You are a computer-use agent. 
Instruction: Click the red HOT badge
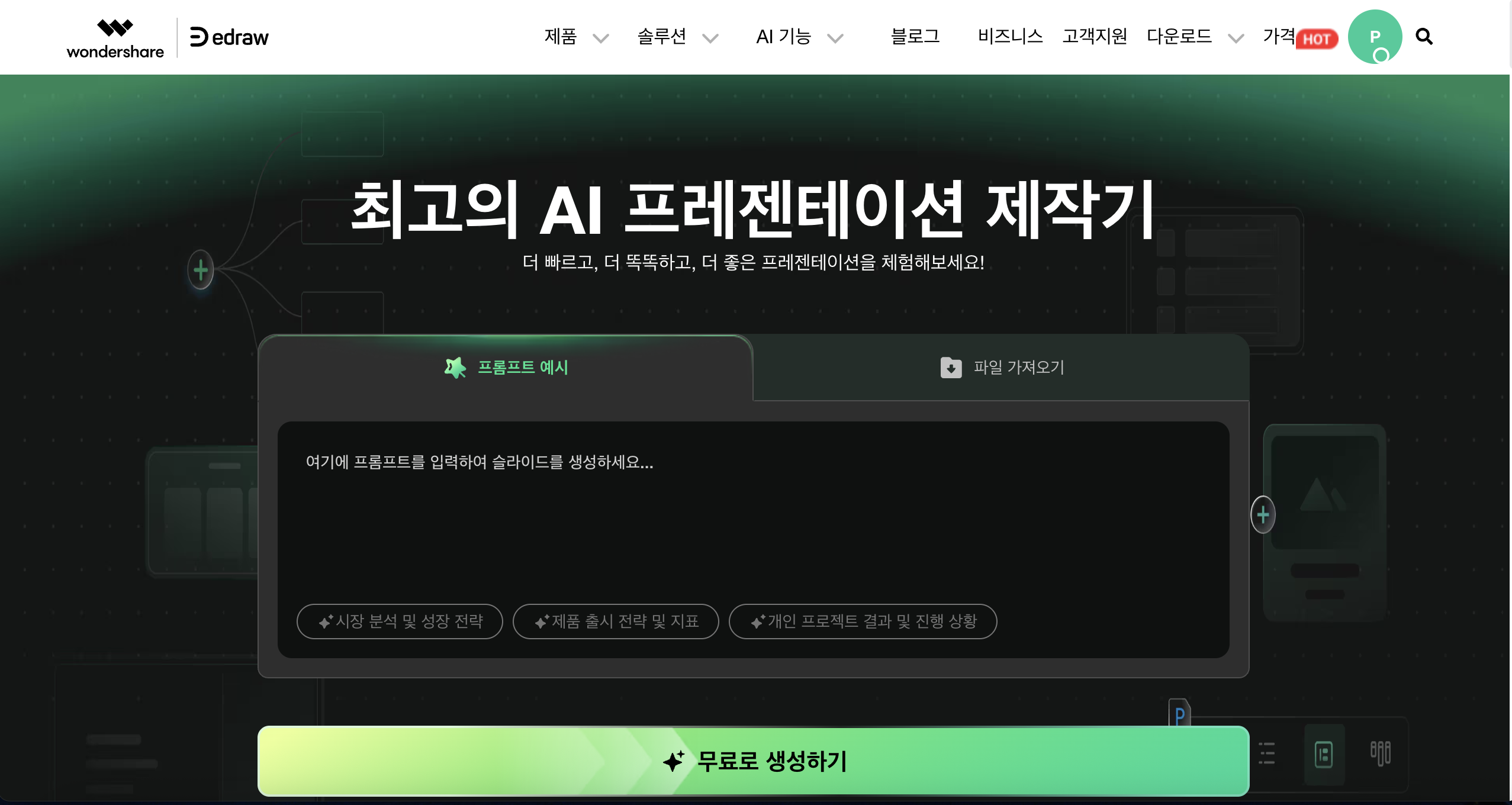(x=1317, y=40)
